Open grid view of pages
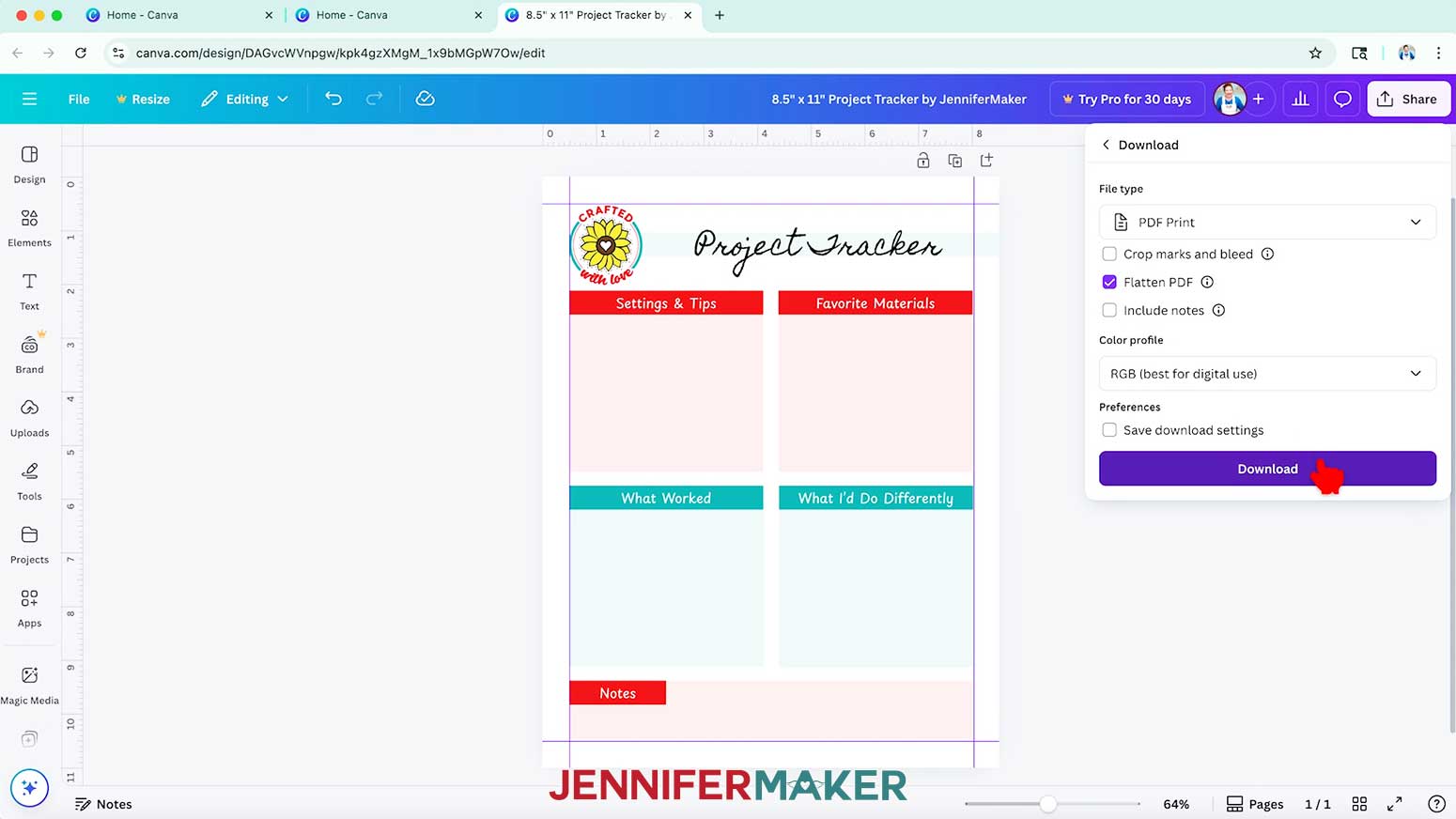Screen dimensions: 1456x819 click(1359, 804)
